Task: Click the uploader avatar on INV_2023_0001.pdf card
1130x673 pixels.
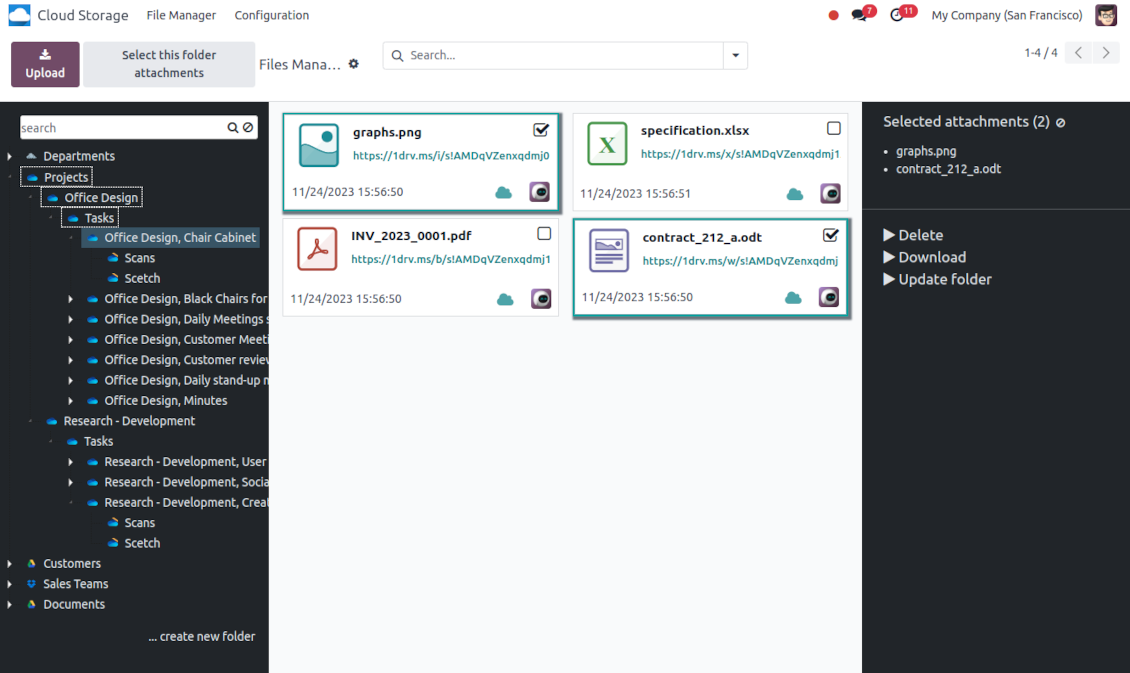Action: [x=541, y=298]
